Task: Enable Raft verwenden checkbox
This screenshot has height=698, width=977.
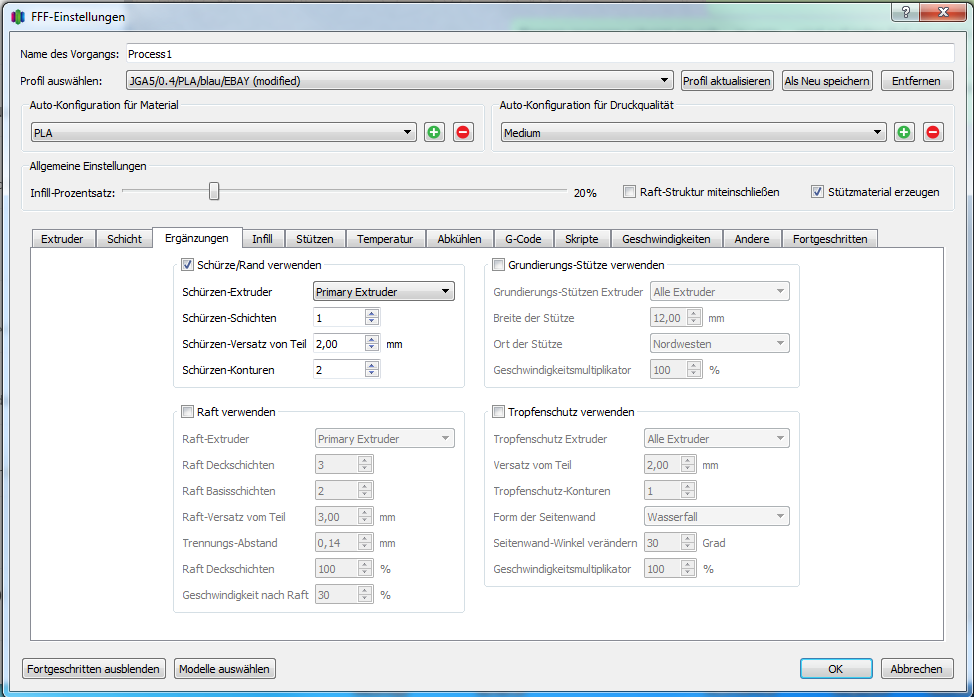Action: pos(187,411)
